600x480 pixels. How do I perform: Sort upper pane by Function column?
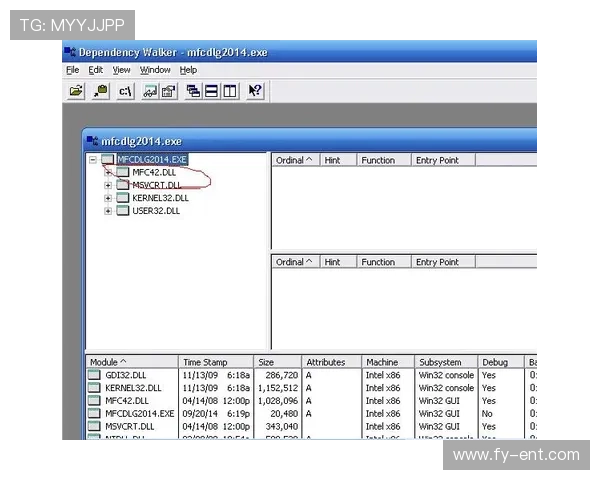384,160
